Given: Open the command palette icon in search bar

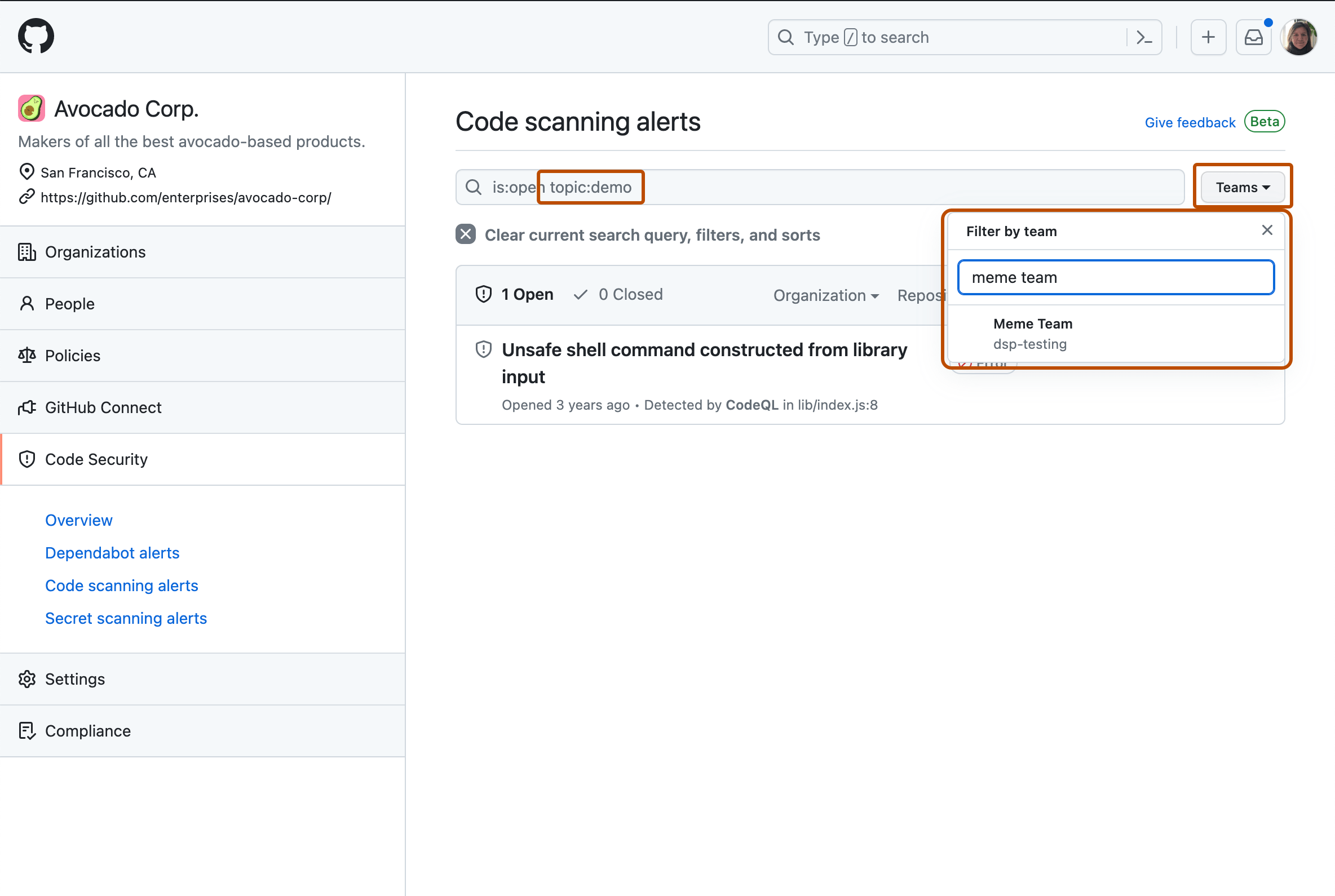Looking at the screenshot, I should coord(1144,38).
